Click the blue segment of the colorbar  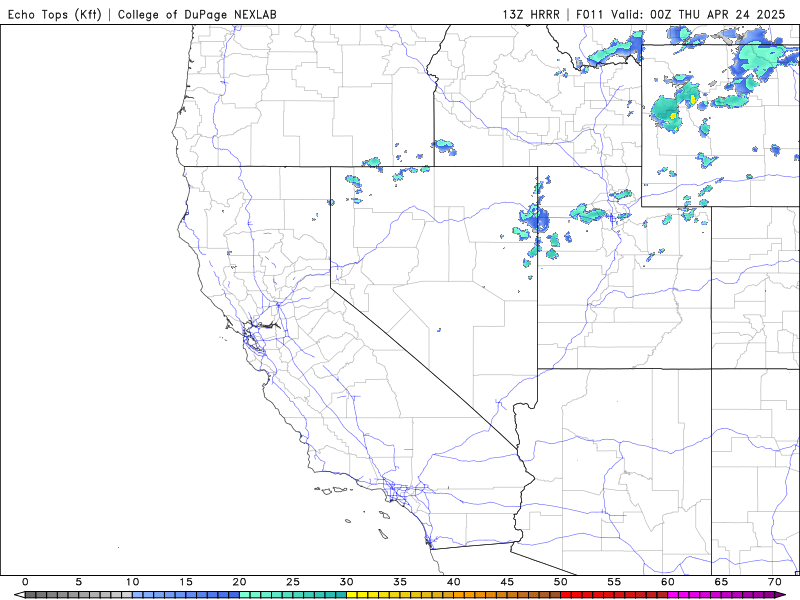tap(186, 595)
